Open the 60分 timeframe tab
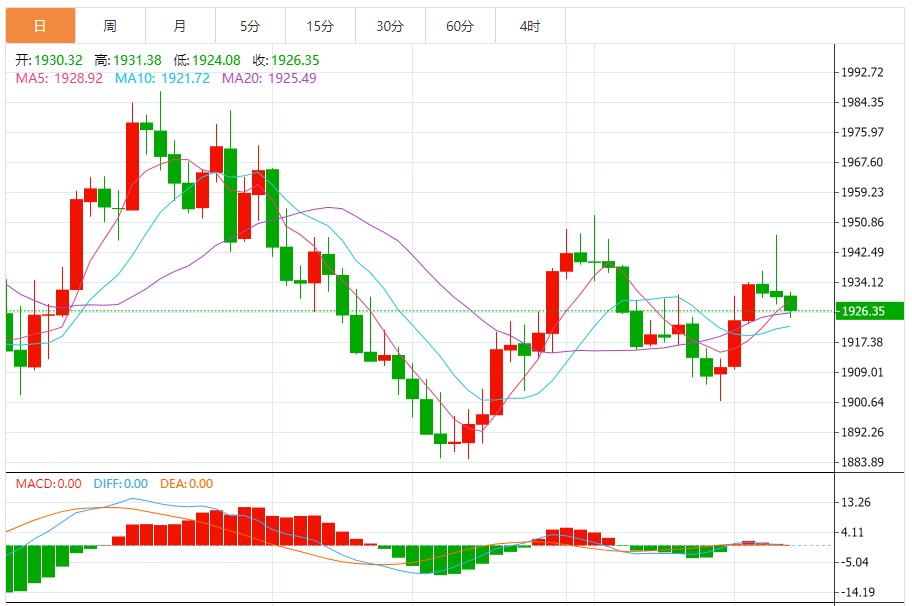 tap(460, 26)
